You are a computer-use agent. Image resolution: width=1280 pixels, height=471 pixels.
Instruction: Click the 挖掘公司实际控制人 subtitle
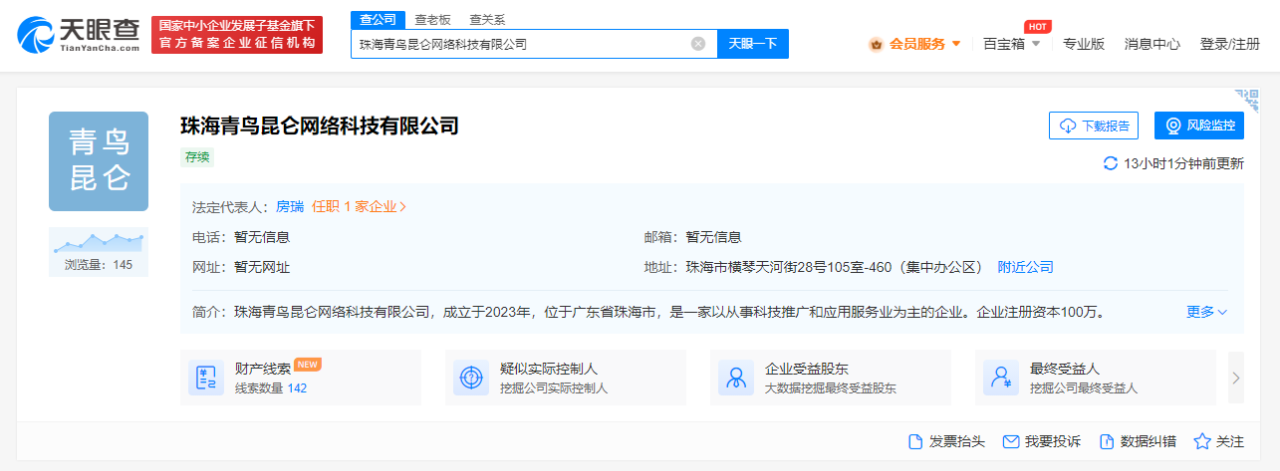click(554, 388)
